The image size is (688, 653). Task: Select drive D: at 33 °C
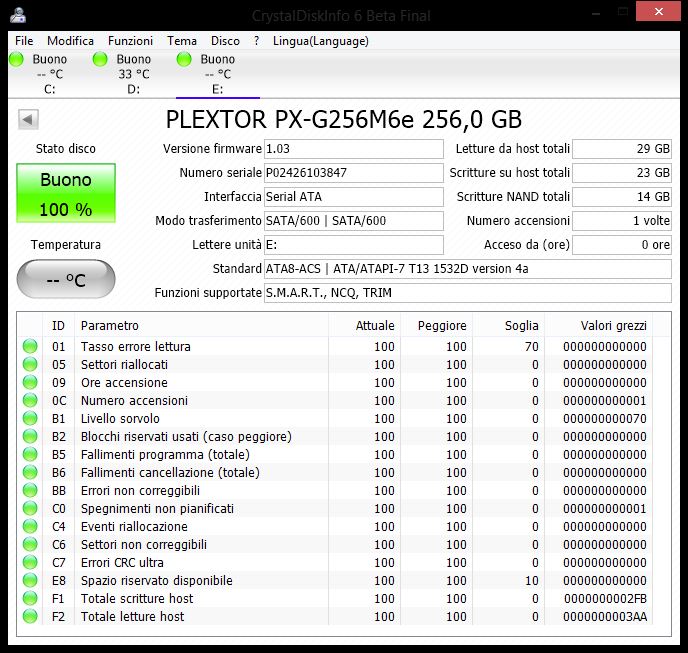[x=134, y=74]
